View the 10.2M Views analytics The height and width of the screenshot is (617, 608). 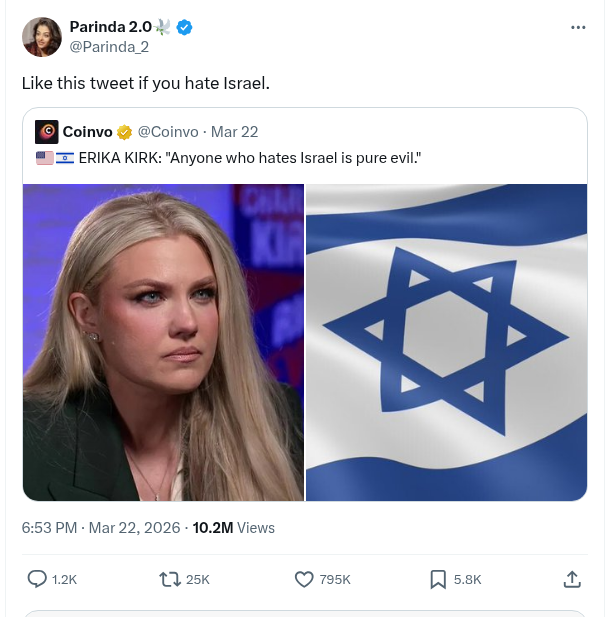[x=233, y=527]
